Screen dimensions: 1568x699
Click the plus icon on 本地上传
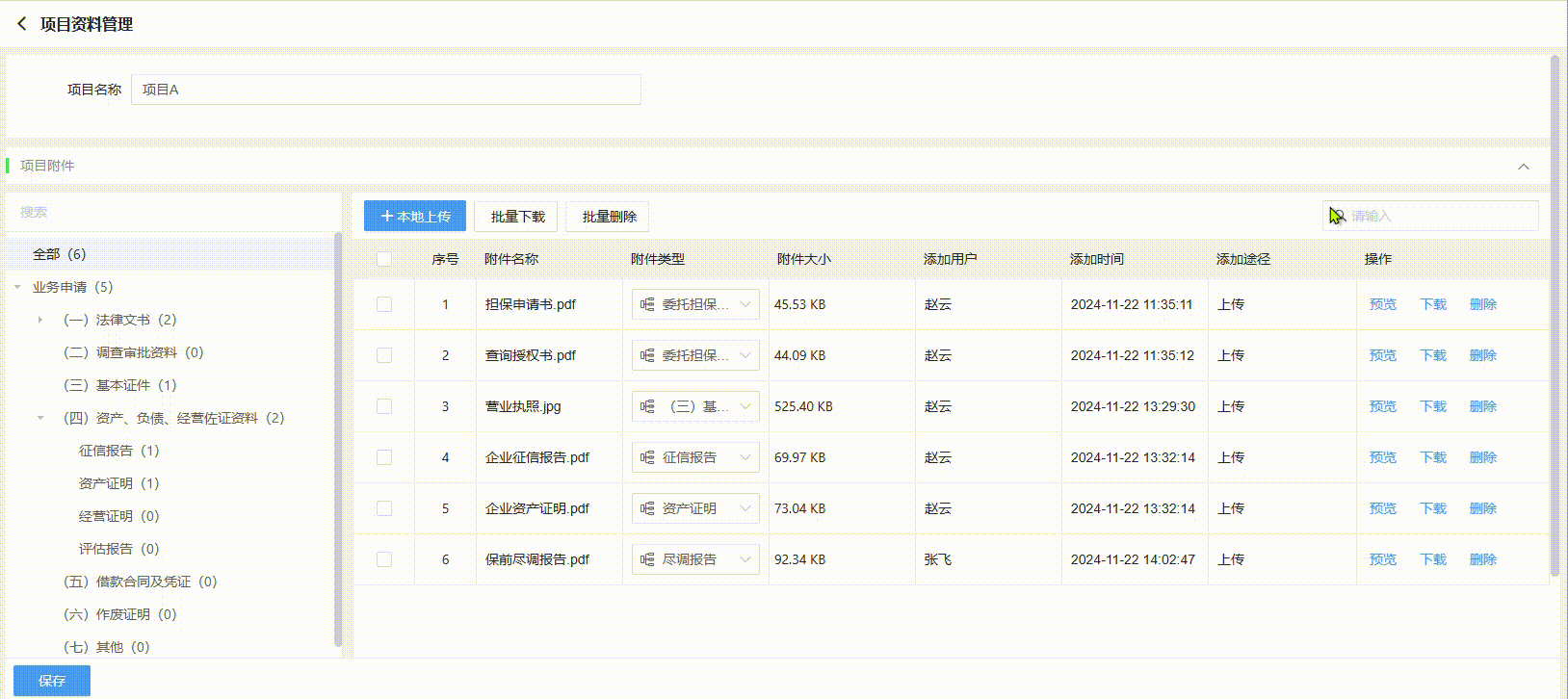tap(387, 217)
